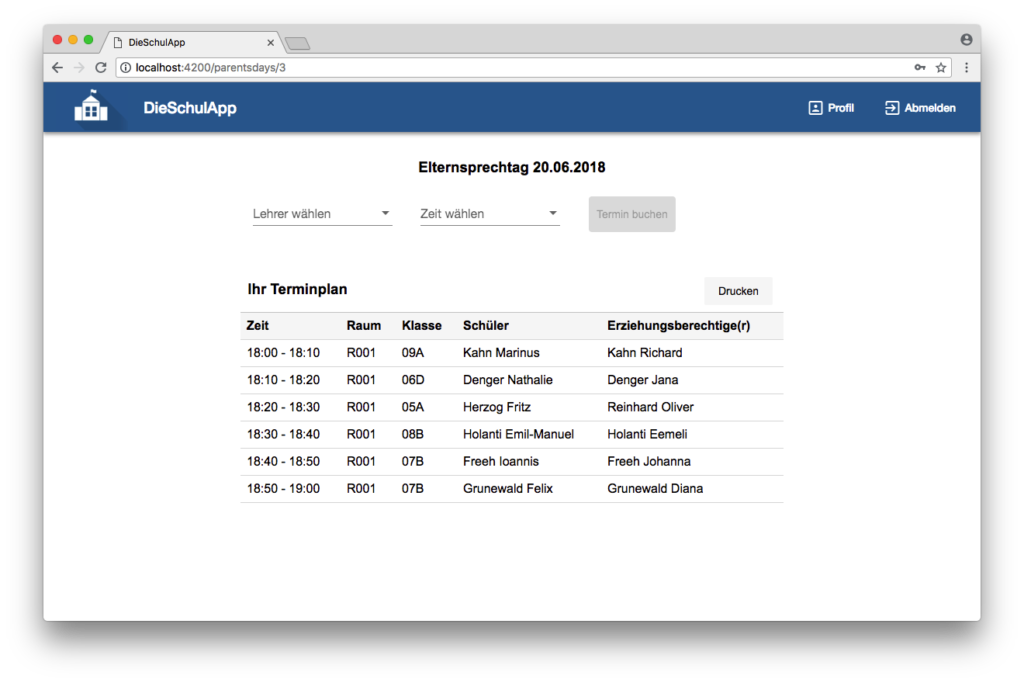Screen dimensions: 1024x683
Task: Click the Chrome user account icon
Action: [967, 40]
